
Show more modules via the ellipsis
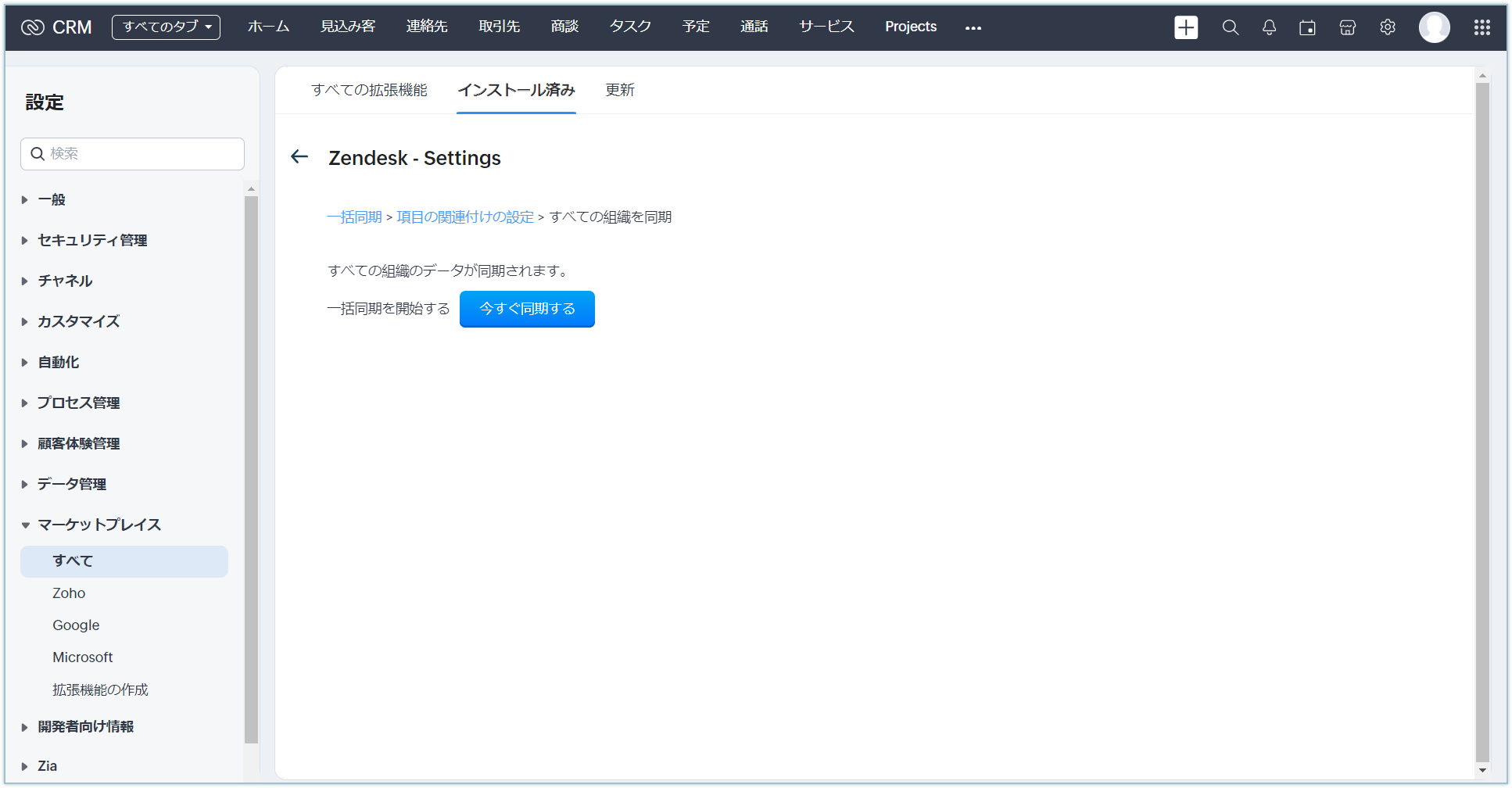pos(973,28)
